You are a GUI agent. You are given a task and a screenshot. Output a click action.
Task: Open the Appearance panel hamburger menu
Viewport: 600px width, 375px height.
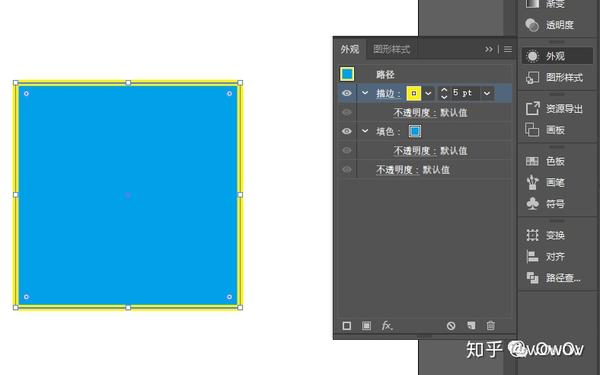(x=508, y=49)
